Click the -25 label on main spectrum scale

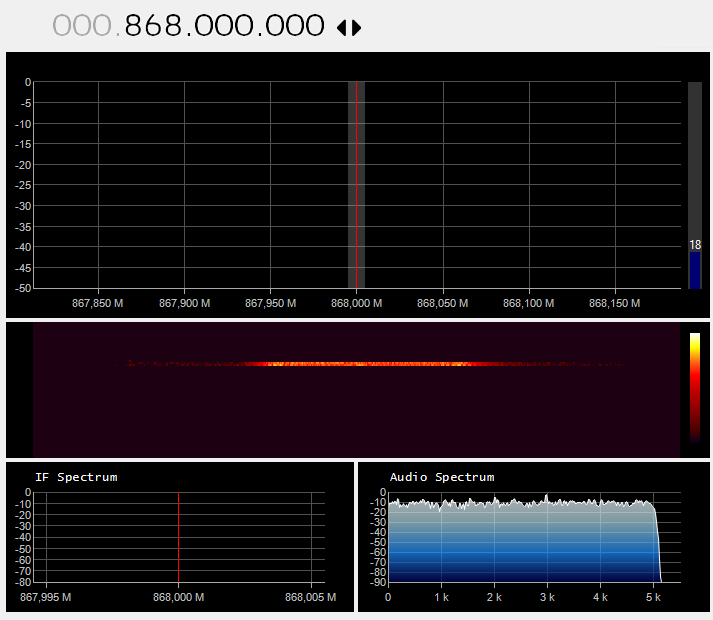tap(23, 185)
